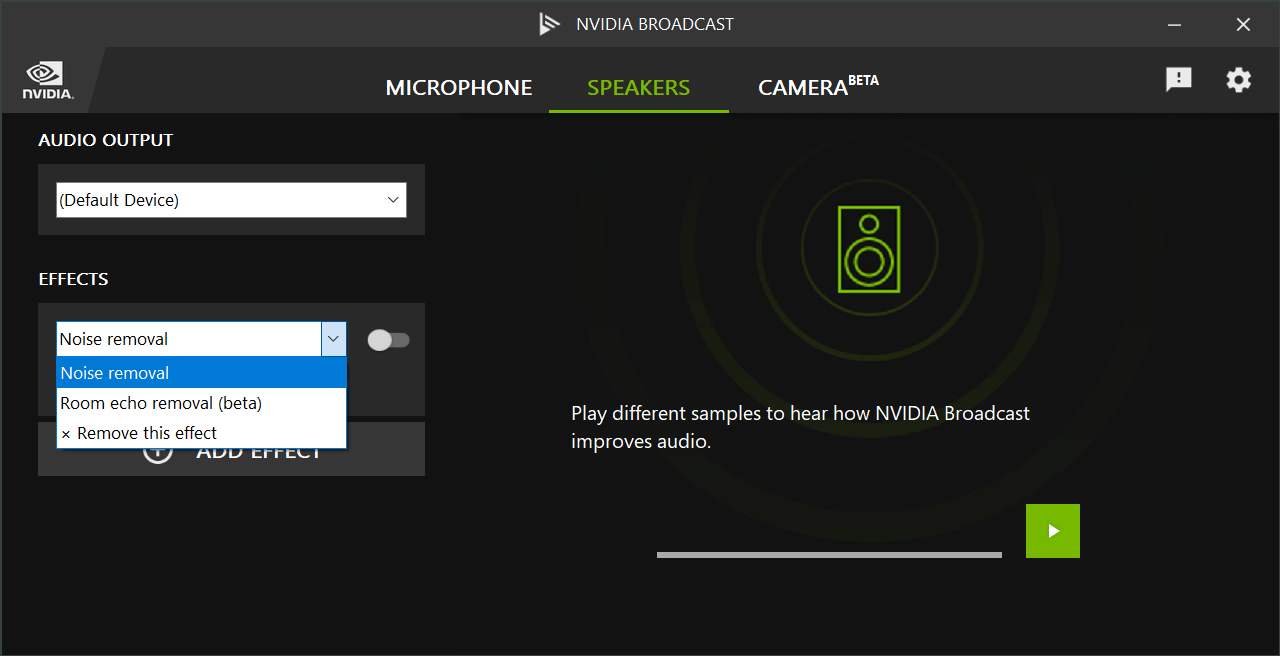The height and width of the screenshot is (656, 1280).
Task: Click the EFFECTS section heading
Action: pyautogui.click(x=73, y=279)
